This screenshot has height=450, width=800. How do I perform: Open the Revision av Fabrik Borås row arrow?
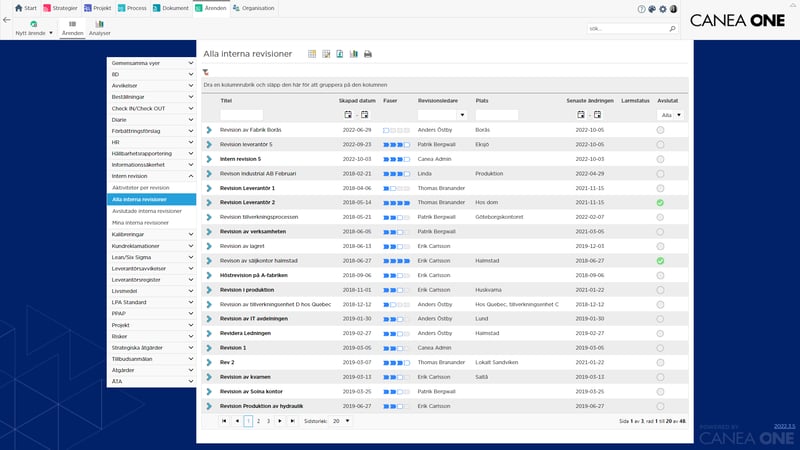tap(209, 130)
